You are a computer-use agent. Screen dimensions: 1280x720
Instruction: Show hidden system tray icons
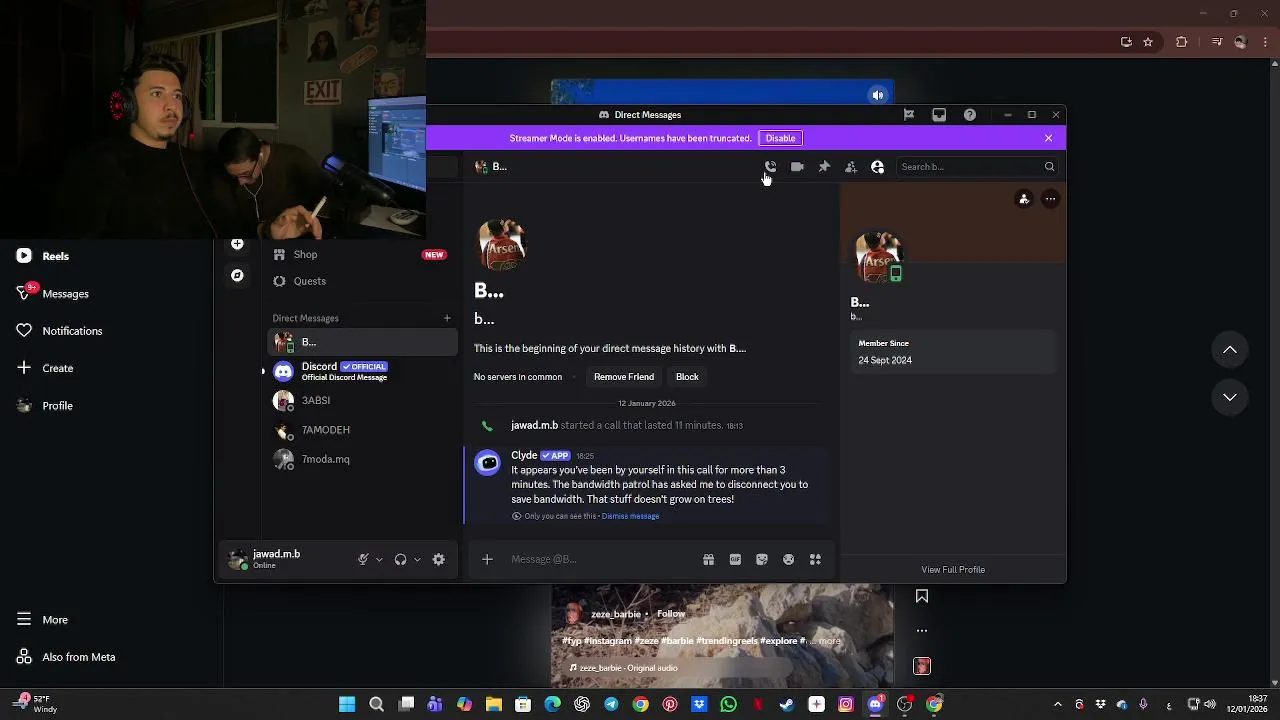point(1058,705)
